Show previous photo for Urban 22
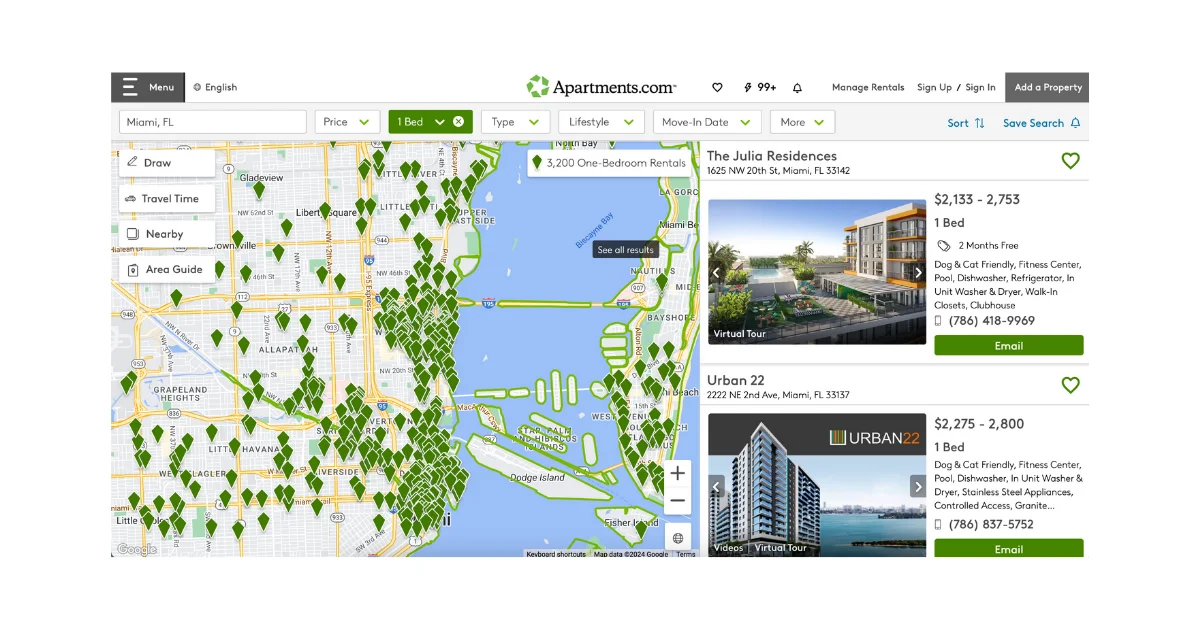 (716, 487)
